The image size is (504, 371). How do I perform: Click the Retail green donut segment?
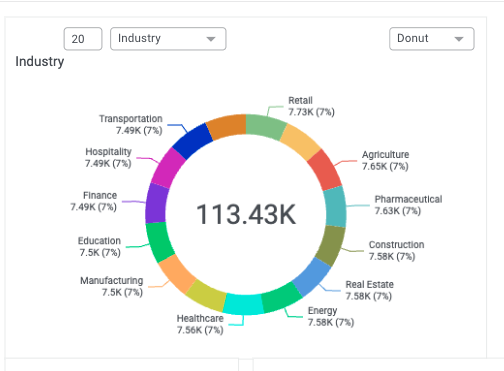(266, 127)
